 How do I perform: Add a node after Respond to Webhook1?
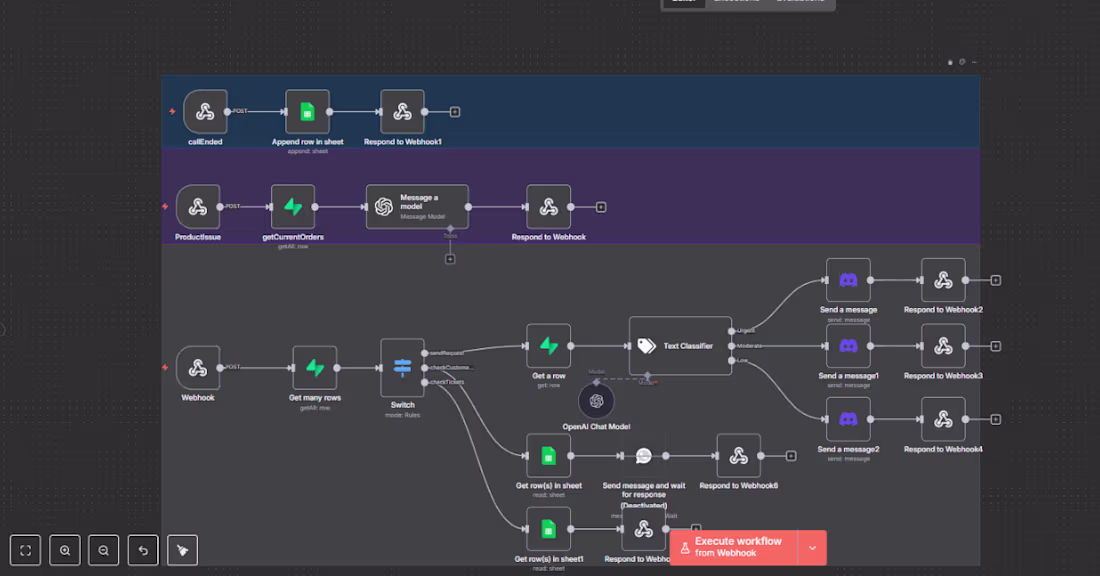pos(455,112)
